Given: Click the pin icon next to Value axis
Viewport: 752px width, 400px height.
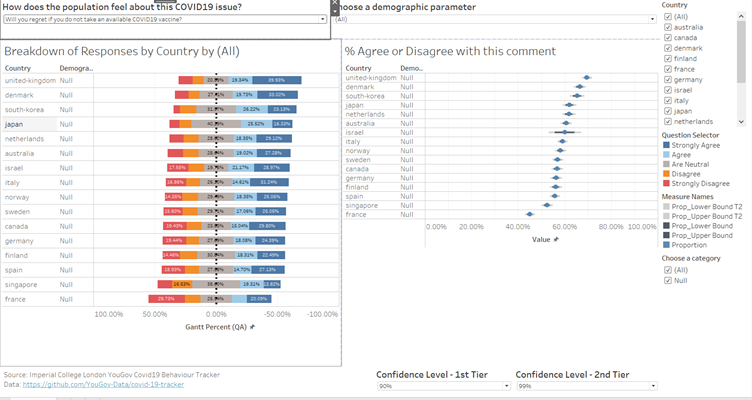Looking at the screenshot, I should click(x=557, y=239).
